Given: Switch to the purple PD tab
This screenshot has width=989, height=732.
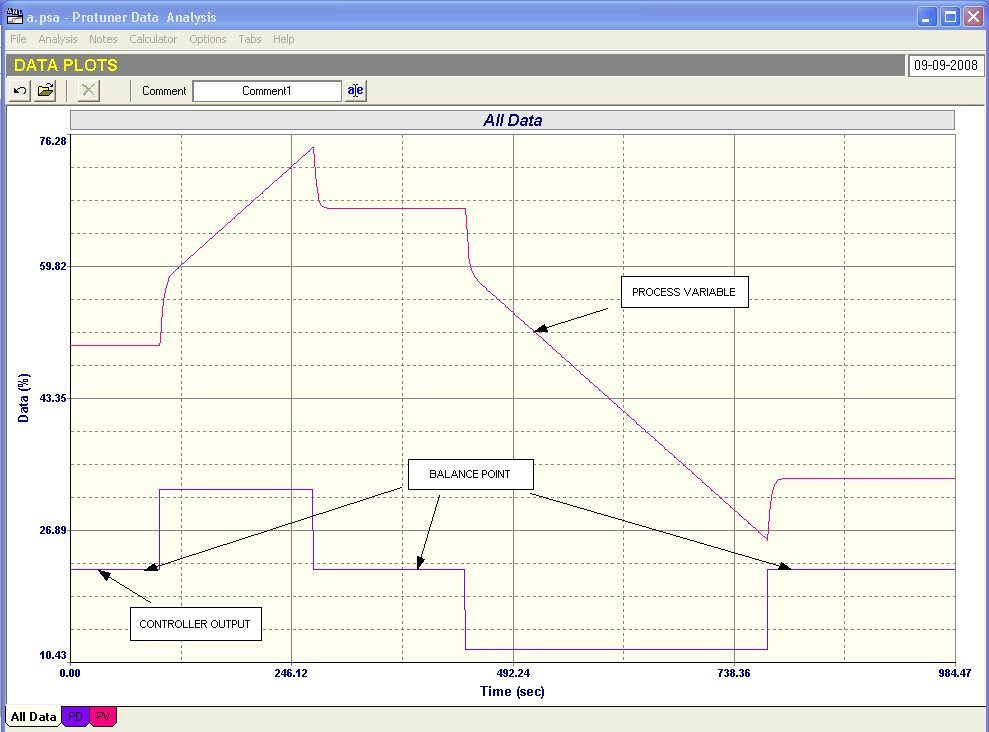Looking at the screenshot, I should 75,717.
